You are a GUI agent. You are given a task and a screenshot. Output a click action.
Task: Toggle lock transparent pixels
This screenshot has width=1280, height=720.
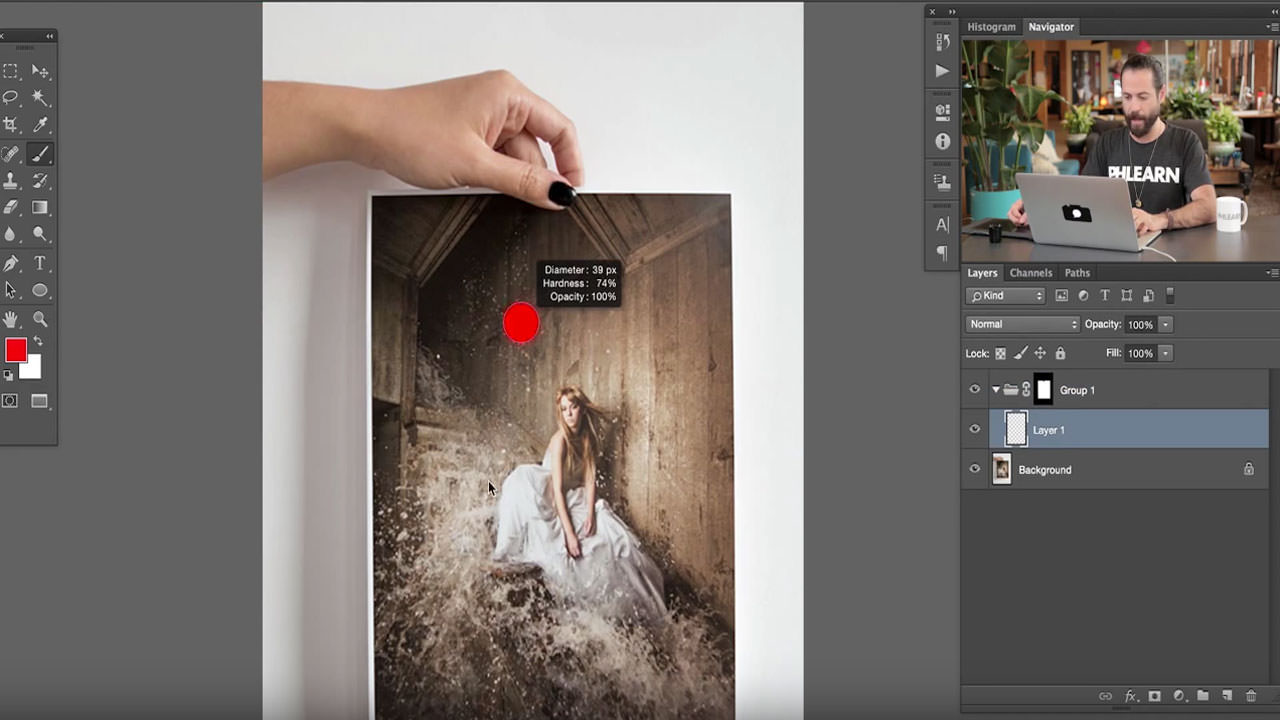[1000, 353]
